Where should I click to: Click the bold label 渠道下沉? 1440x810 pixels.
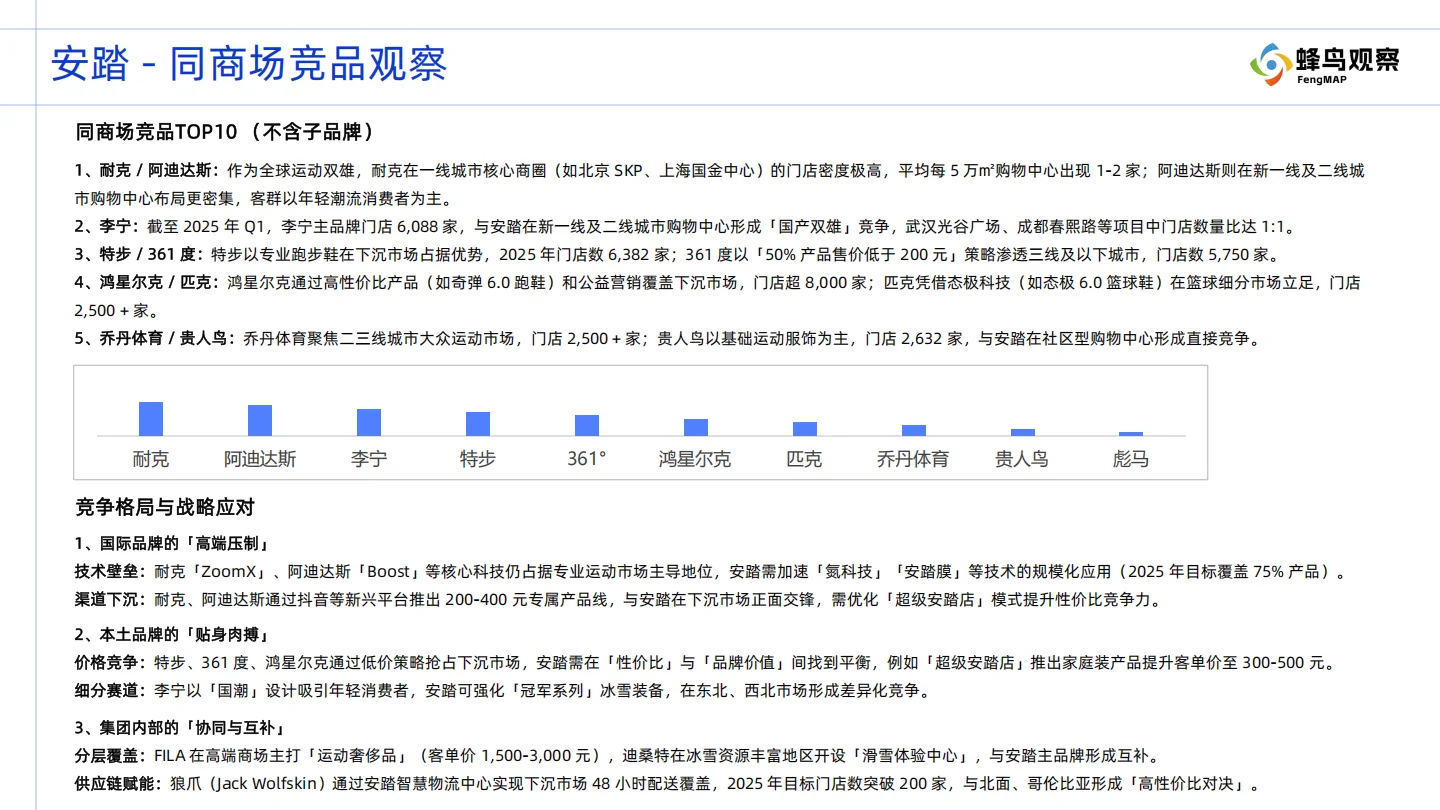(x=112, y=600)
